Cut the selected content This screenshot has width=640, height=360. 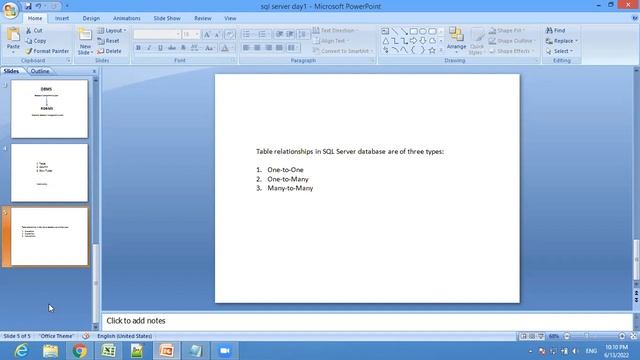(34, 31)
